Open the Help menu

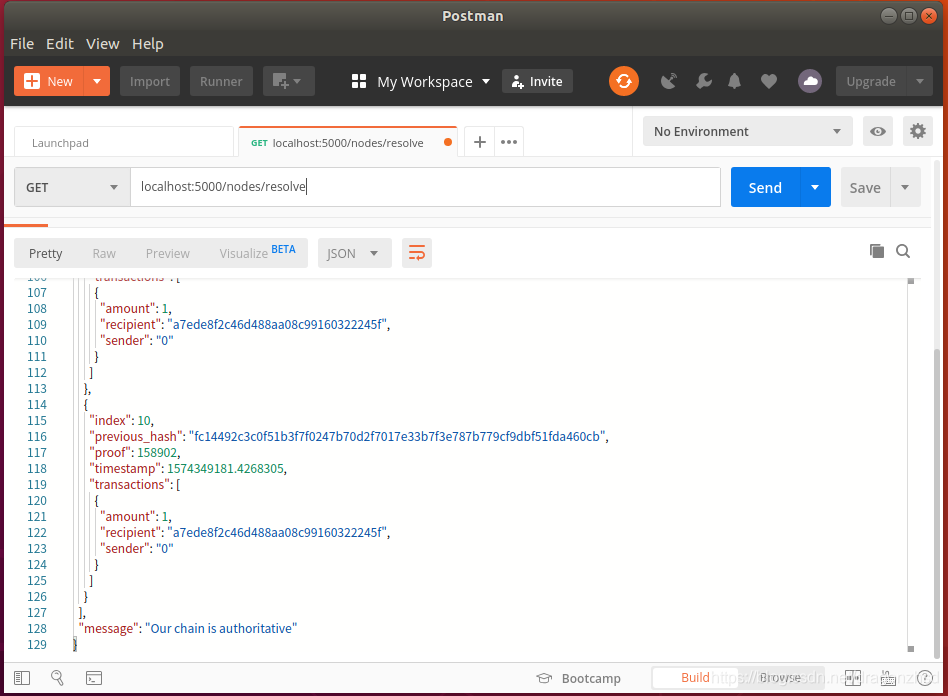(148, 44)
